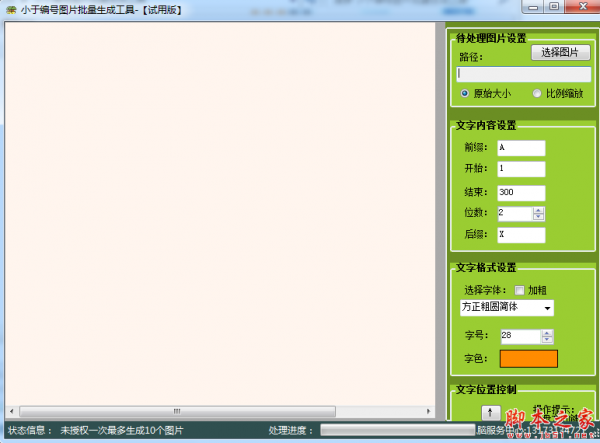600x443 pixels.
Task: Click the 结束 end number field
Action: [x=521, y=193]
